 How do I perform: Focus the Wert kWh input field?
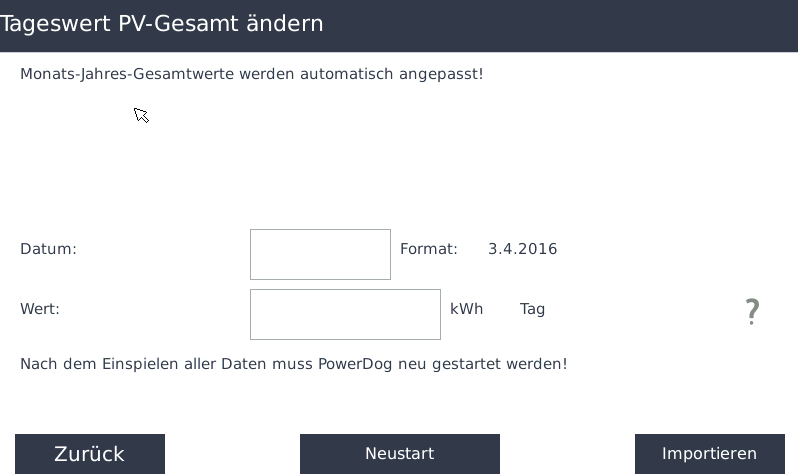pyautogui.click(x=345, y=315)
